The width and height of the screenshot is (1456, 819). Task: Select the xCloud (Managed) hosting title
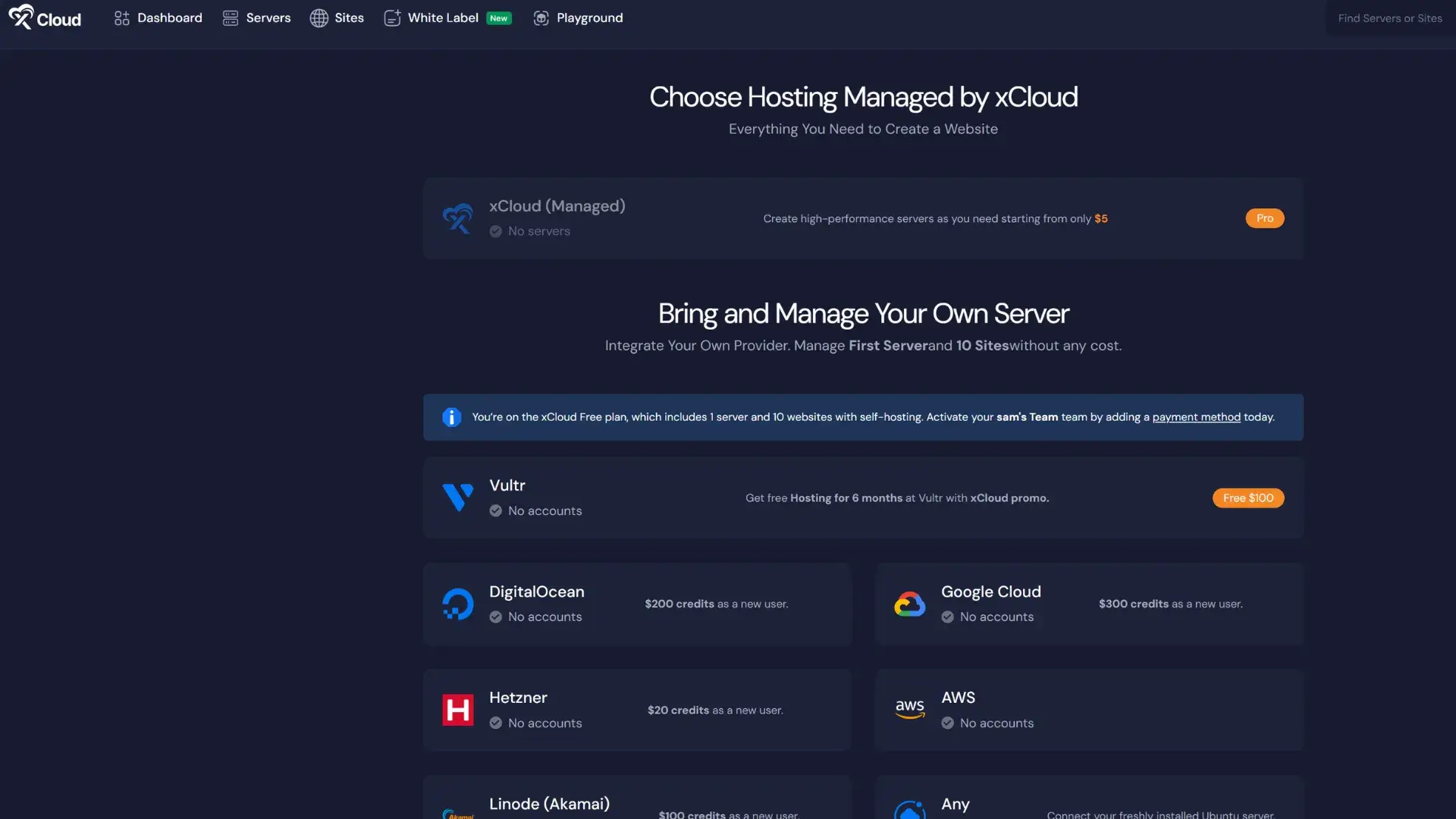click(x=557, y=206)
